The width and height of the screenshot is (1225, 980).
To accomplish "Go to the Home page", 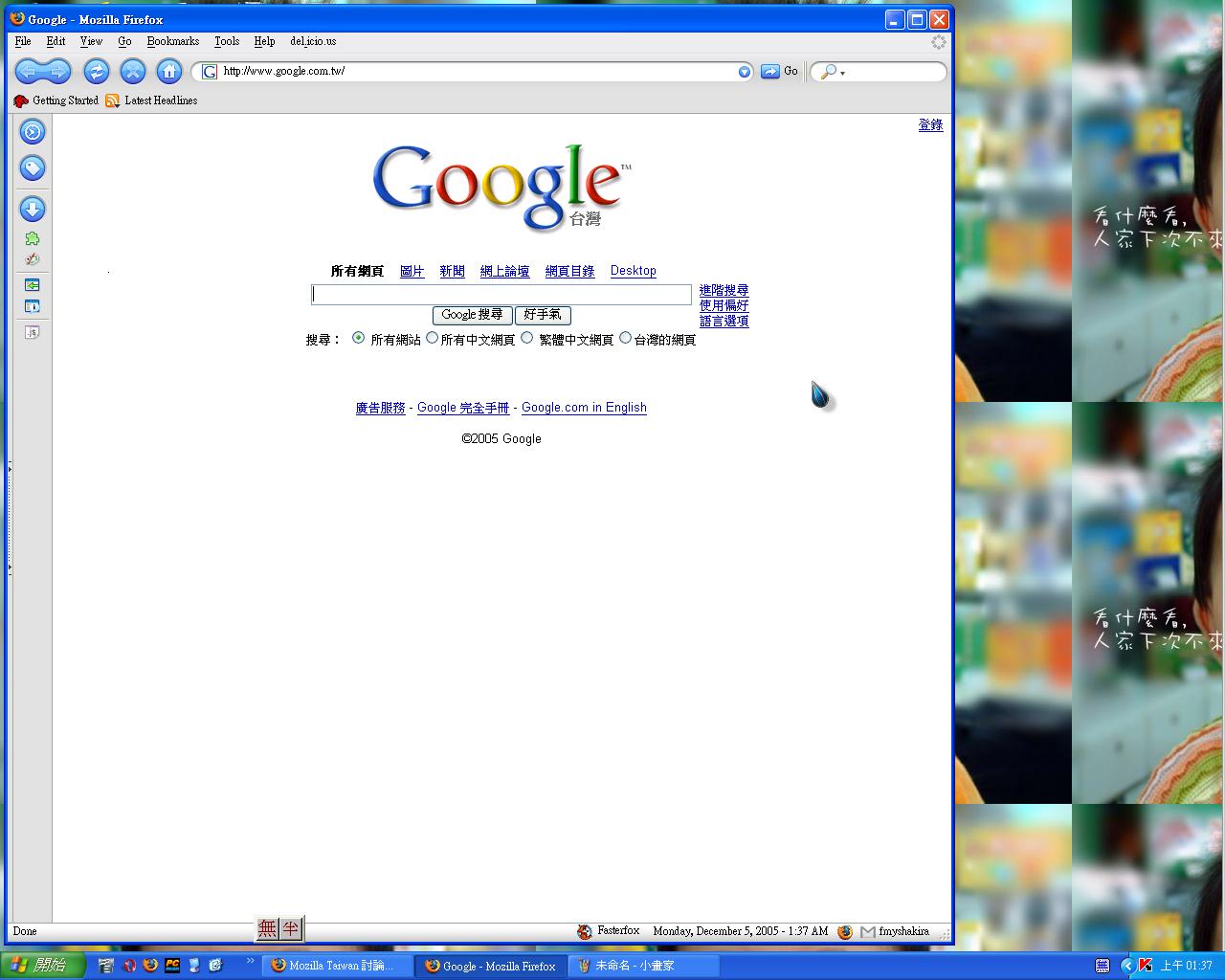I will tap(169, 71).
